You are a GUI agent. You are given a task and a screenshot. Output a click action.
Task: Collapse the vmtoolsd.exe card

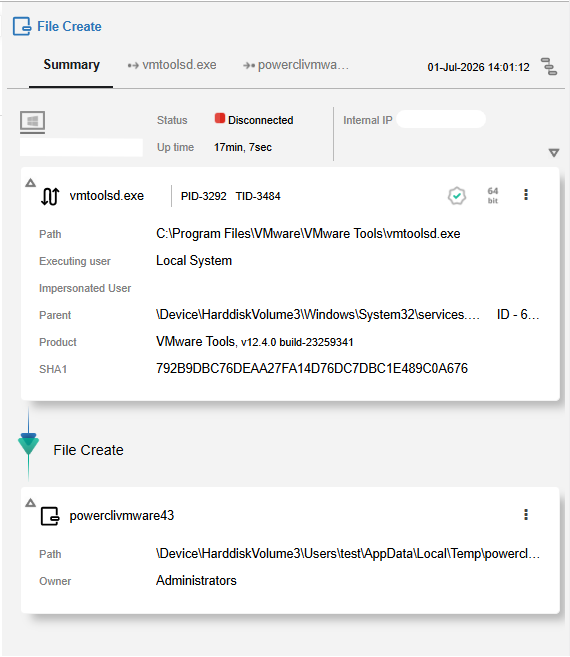(x=30, y=183)
